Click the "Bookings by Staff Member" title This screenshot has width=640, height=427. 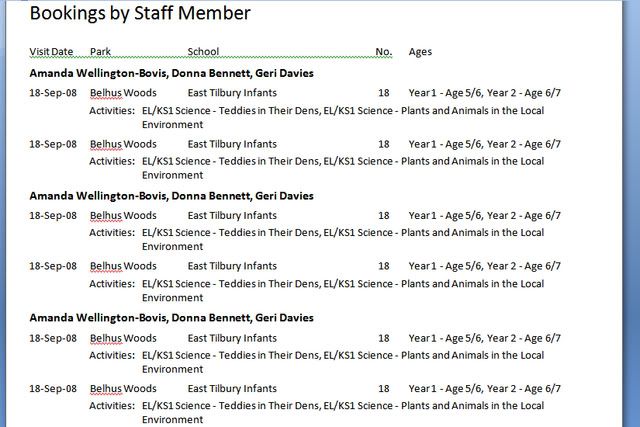pyautogui.click(x=140, y=14)
